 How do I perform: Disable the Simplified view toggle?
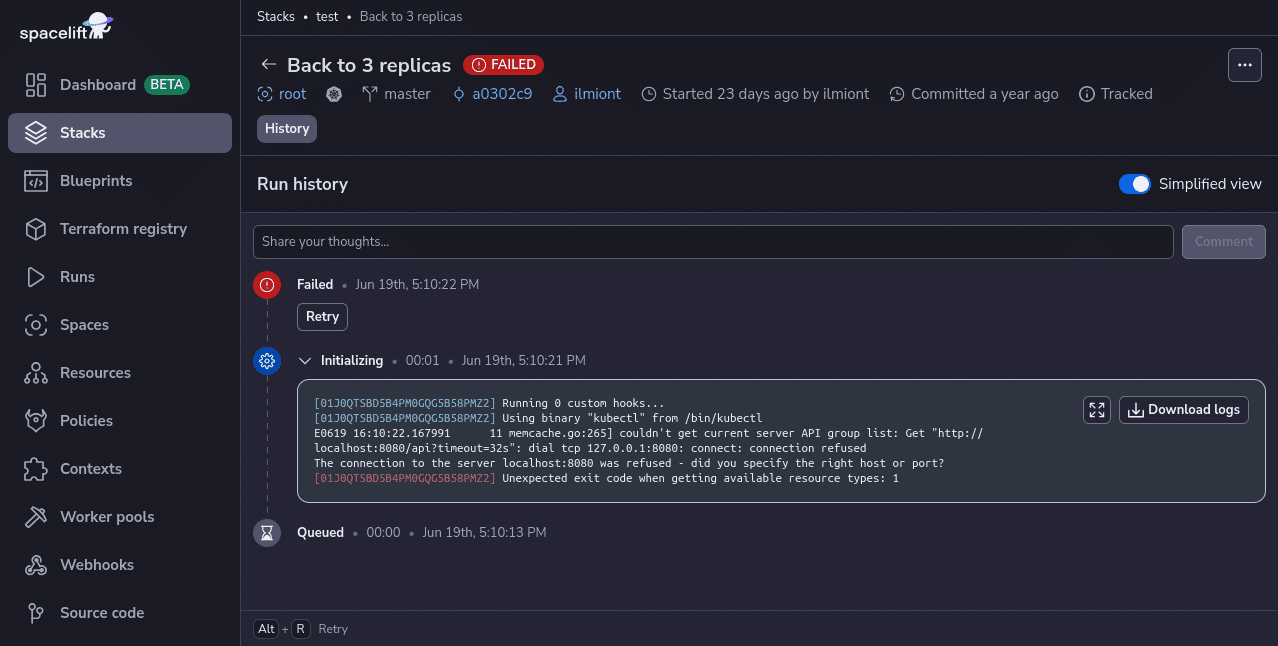coord(1135,184)
